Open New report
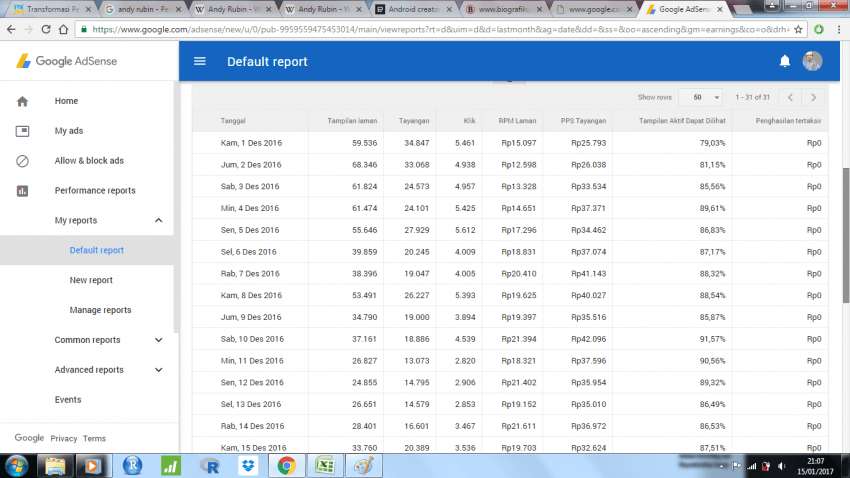The image size is (850, 478). click(x=91, y=280)
